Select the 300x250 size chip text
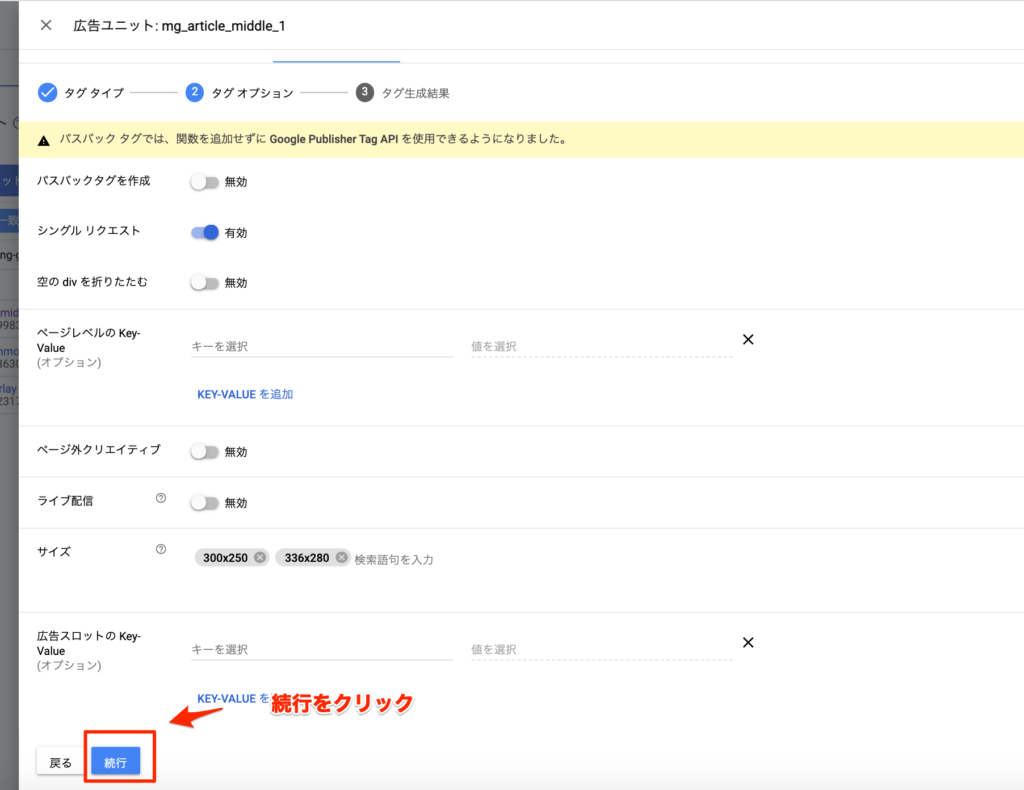 [x=225, y=558]
